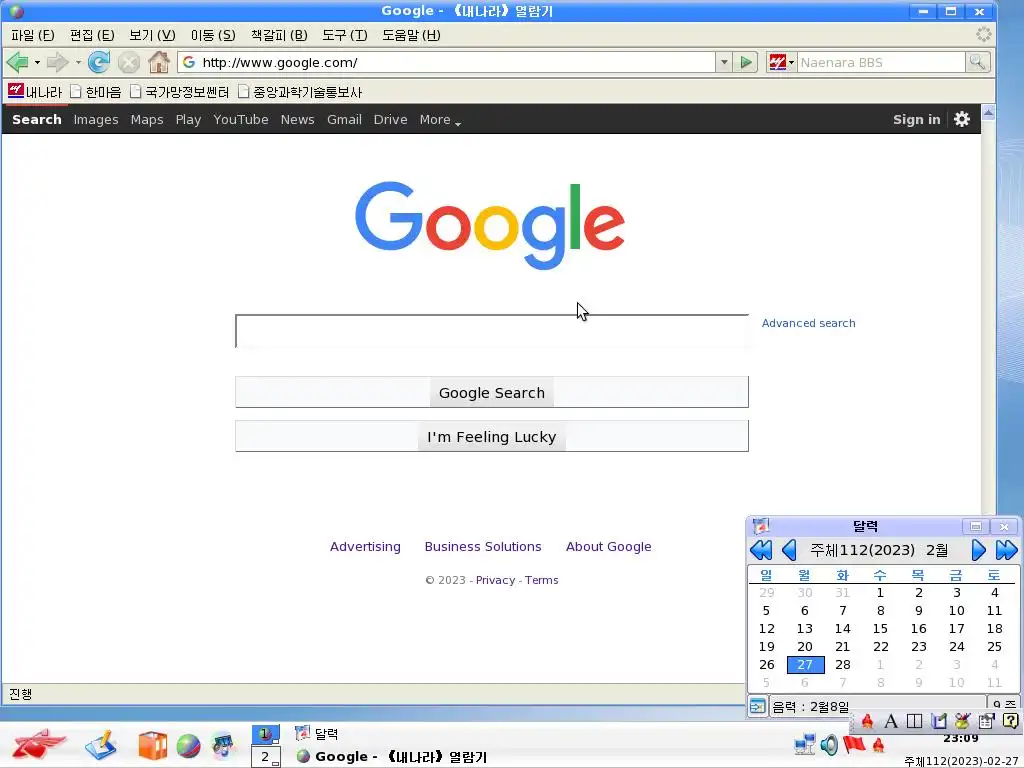Open the Business Solutions link
This screenshot has height=768, width=1024.
coord(483,546)
